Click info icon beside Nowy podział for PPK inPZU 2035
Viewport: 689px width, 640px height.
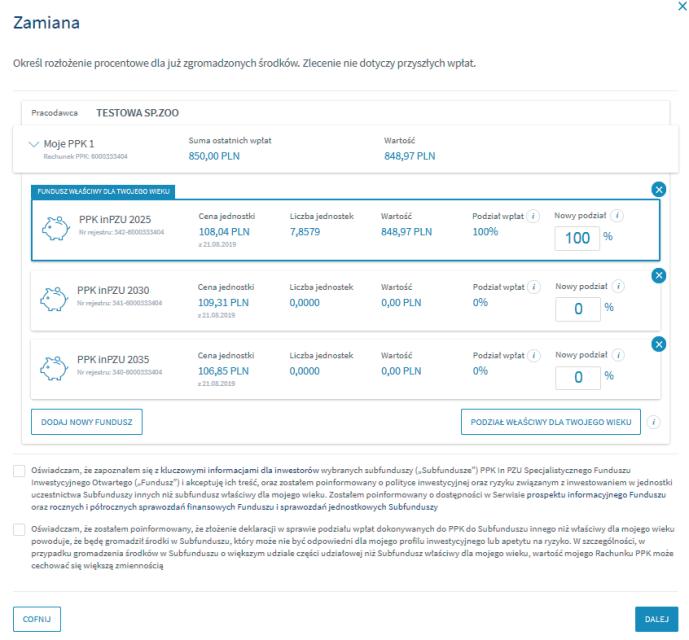(620, 356)
